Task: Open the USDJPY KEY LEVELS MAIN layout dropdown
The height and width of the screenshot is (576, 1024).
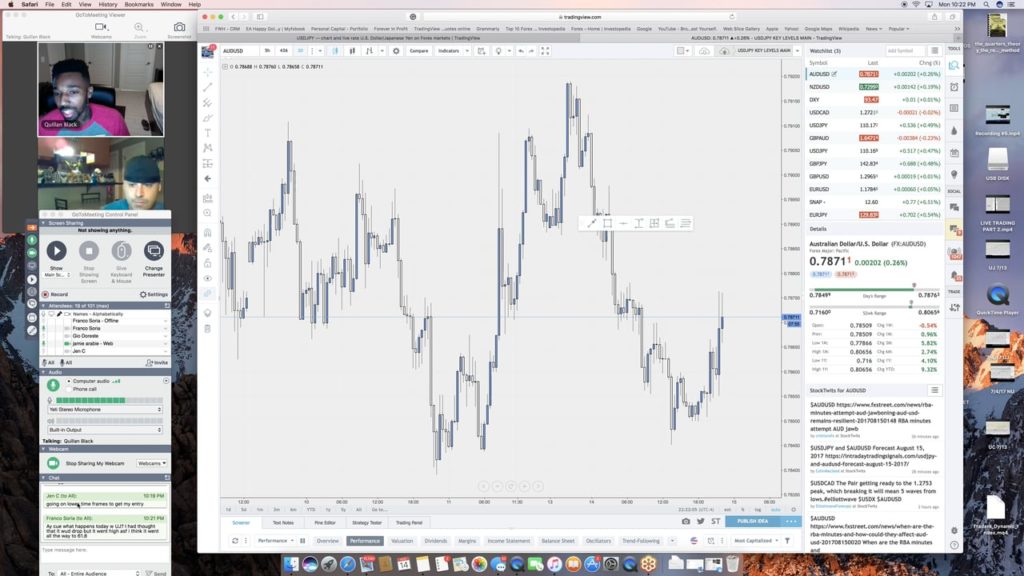Action: tap(797, 50)
